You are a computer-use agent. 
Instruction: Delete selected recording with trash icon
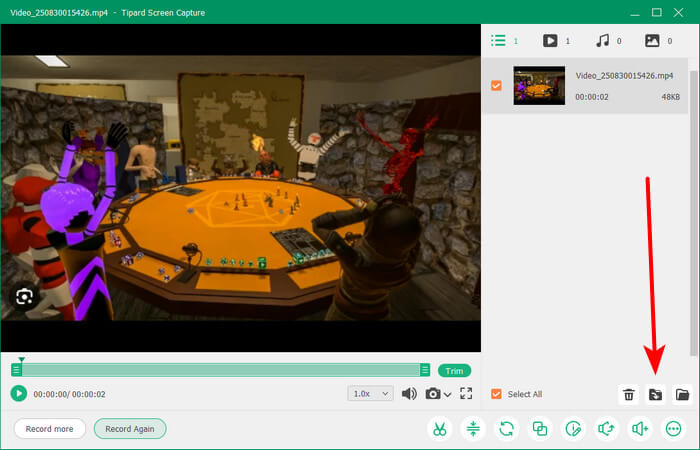629,394
